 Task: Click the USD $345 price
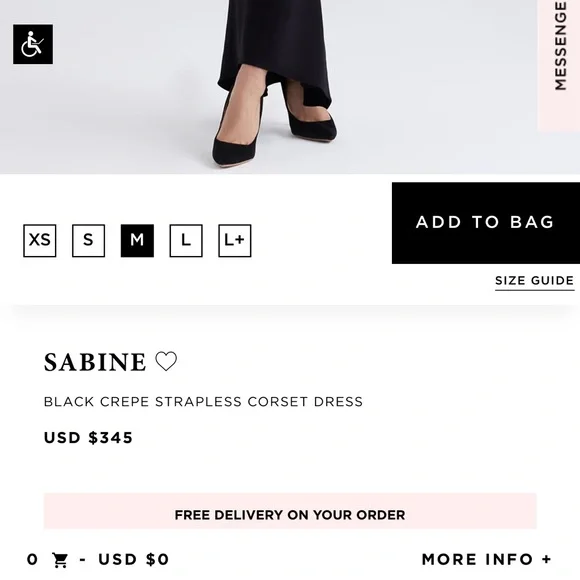(x=88, y=438)
